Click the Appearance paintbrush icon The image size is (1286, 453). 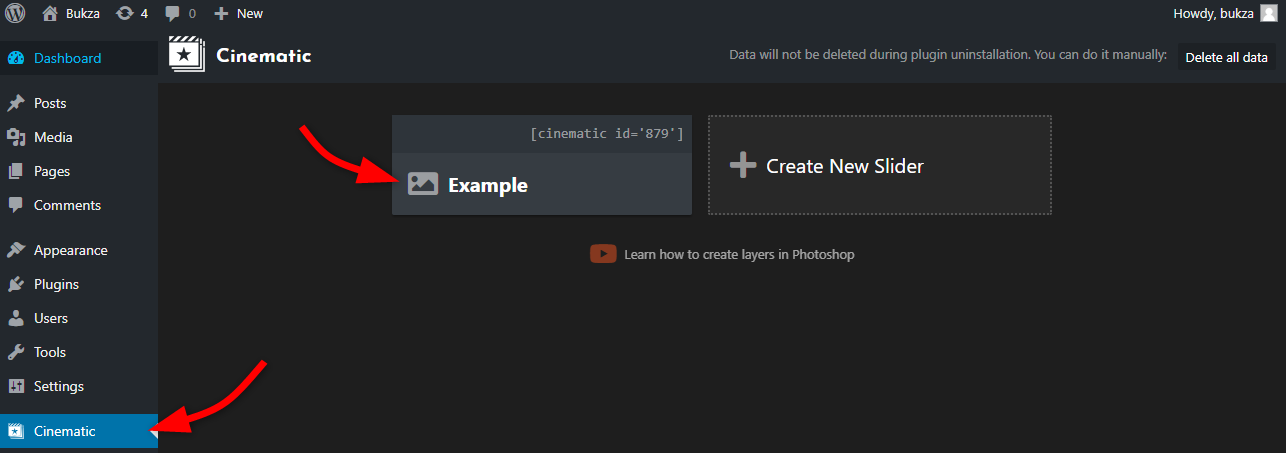15,250
